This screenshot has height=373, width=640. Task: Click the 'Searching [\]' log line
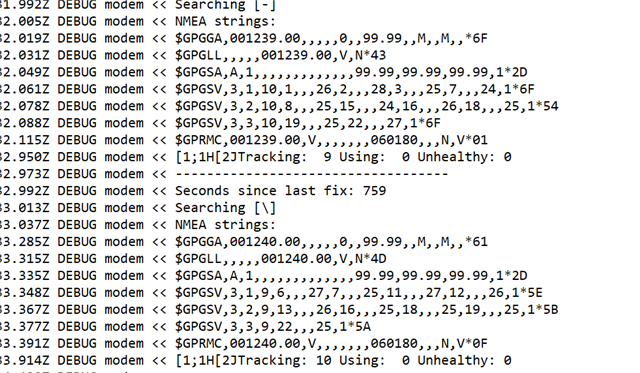coord(138,208)
